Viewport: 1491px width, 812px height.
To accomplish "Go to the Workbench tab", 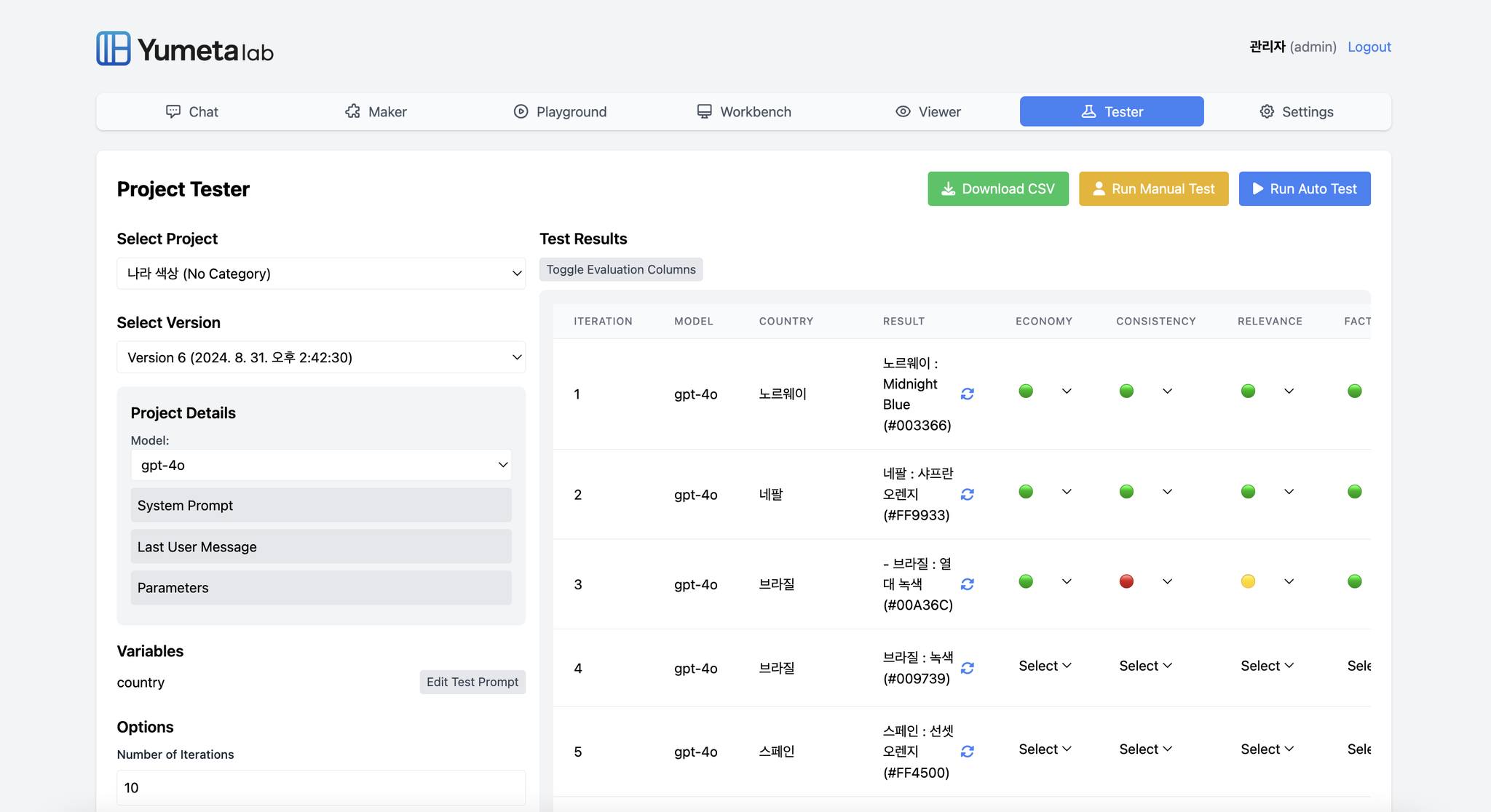I will pyautogui.click(x=744, y=111).
